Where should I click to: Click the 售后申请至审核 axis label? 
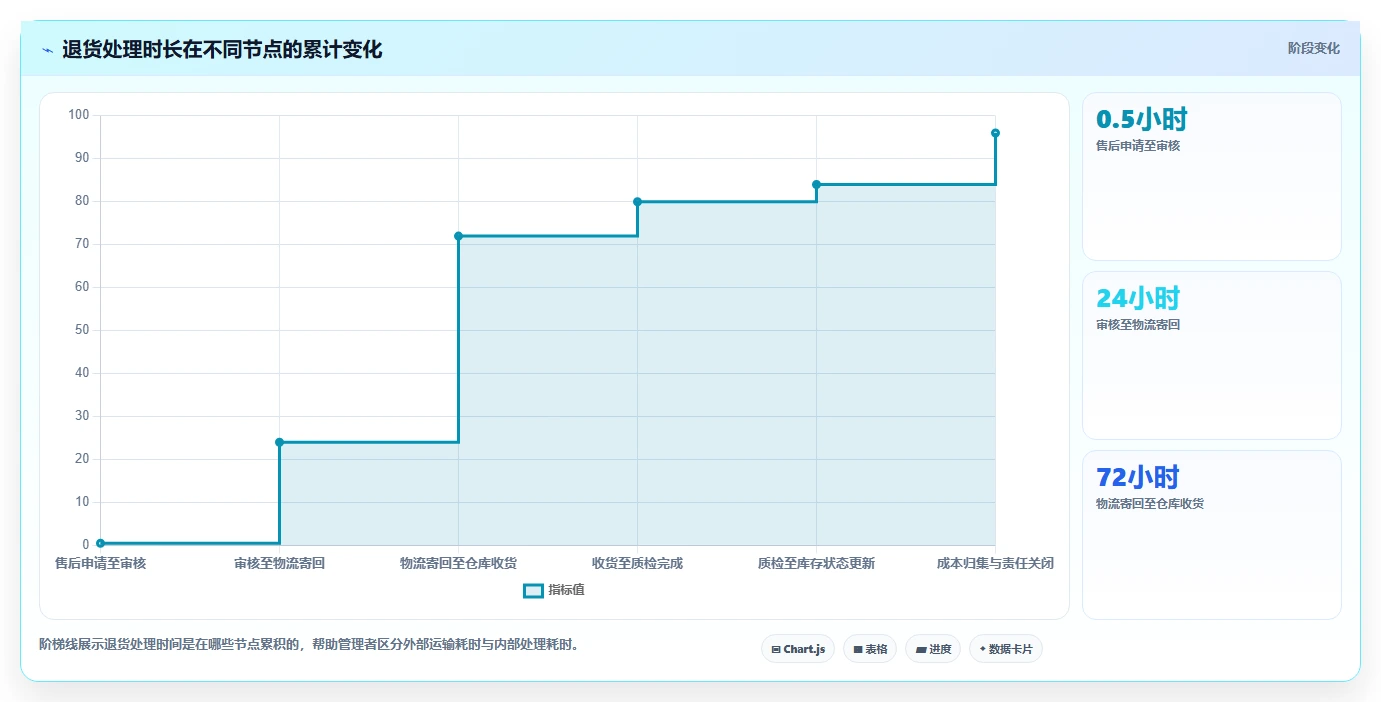100,564
